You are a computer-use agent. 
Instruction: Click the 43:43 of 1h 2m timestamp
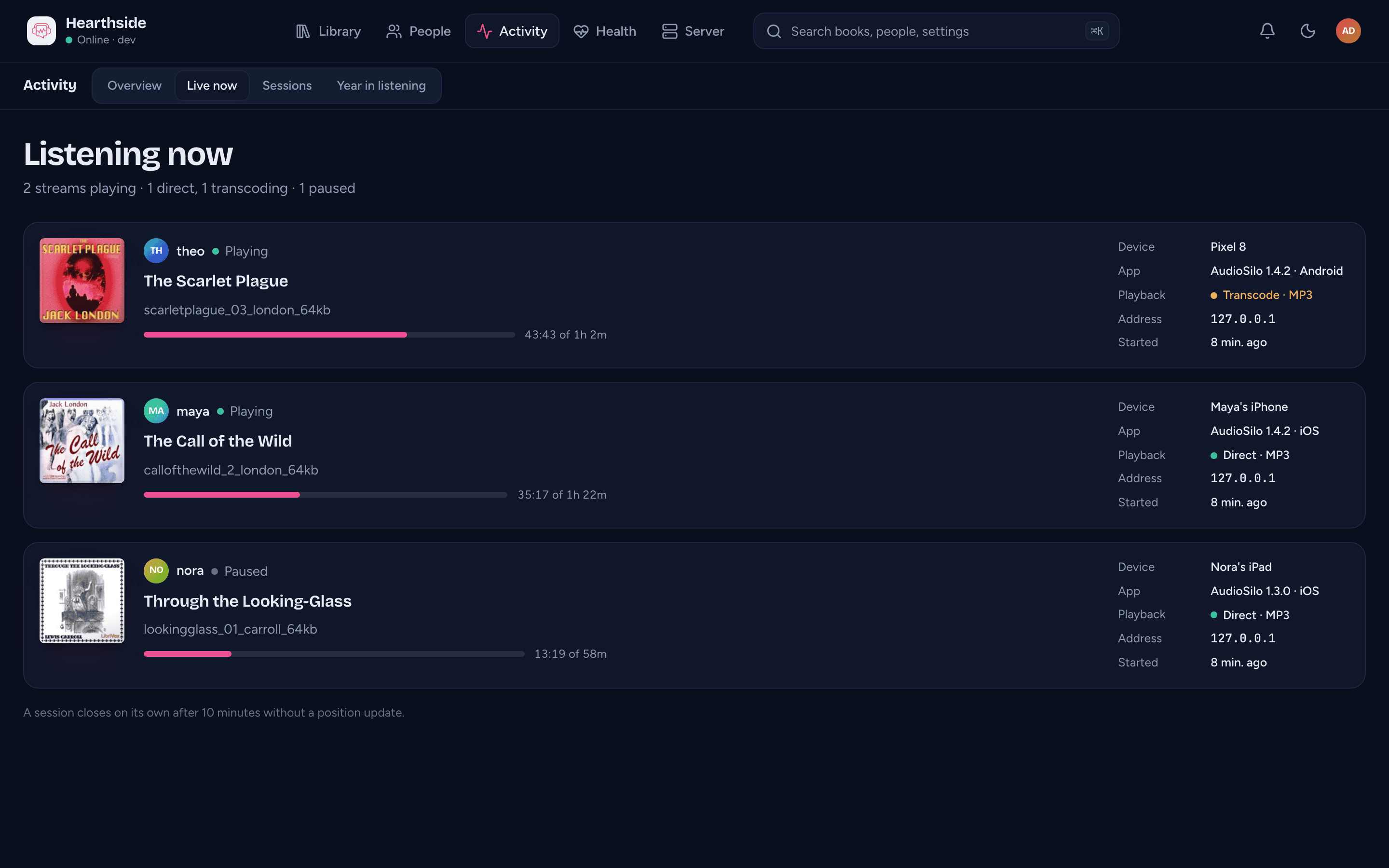565,335
